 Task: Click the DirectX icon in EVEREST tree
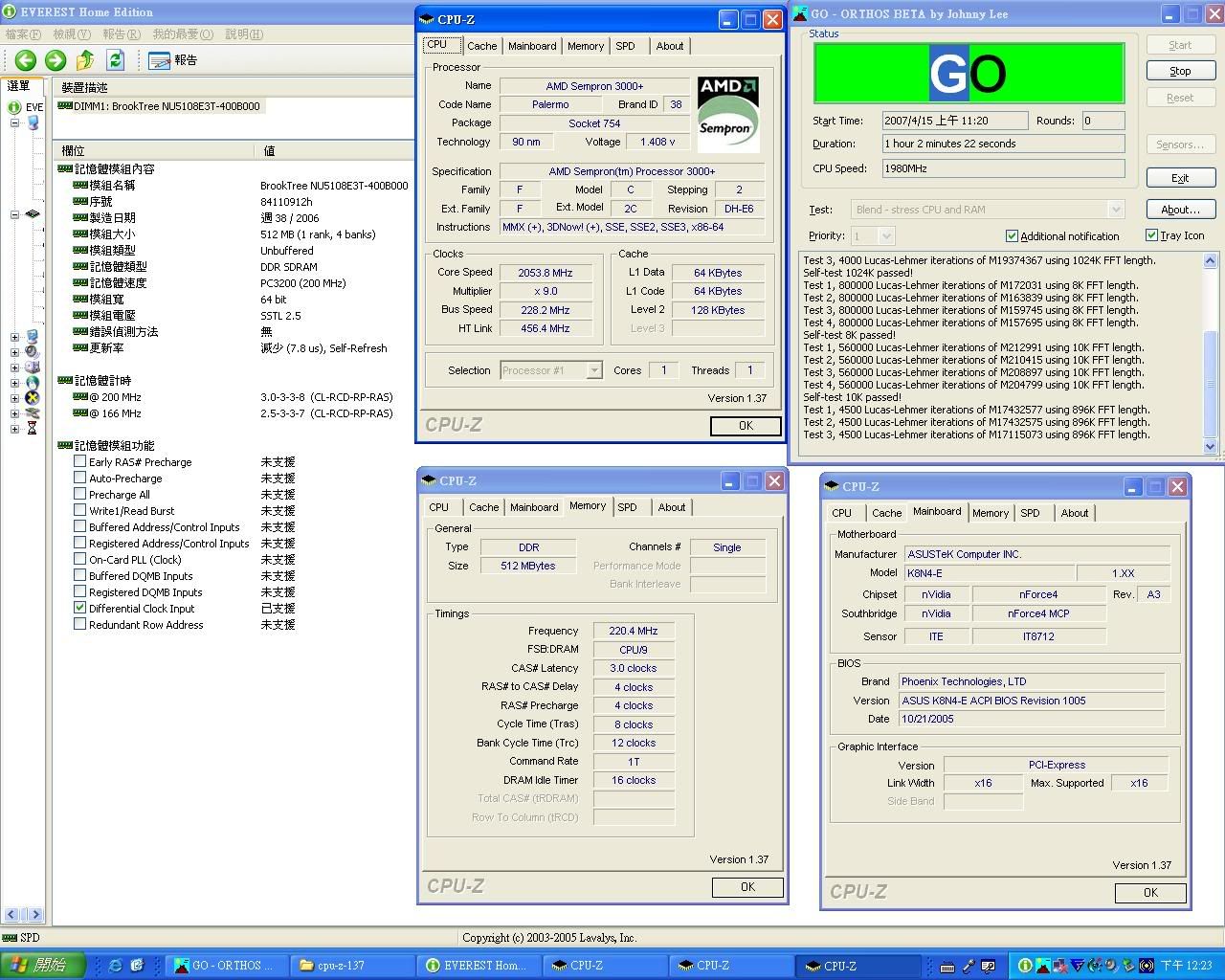point(33,397)
